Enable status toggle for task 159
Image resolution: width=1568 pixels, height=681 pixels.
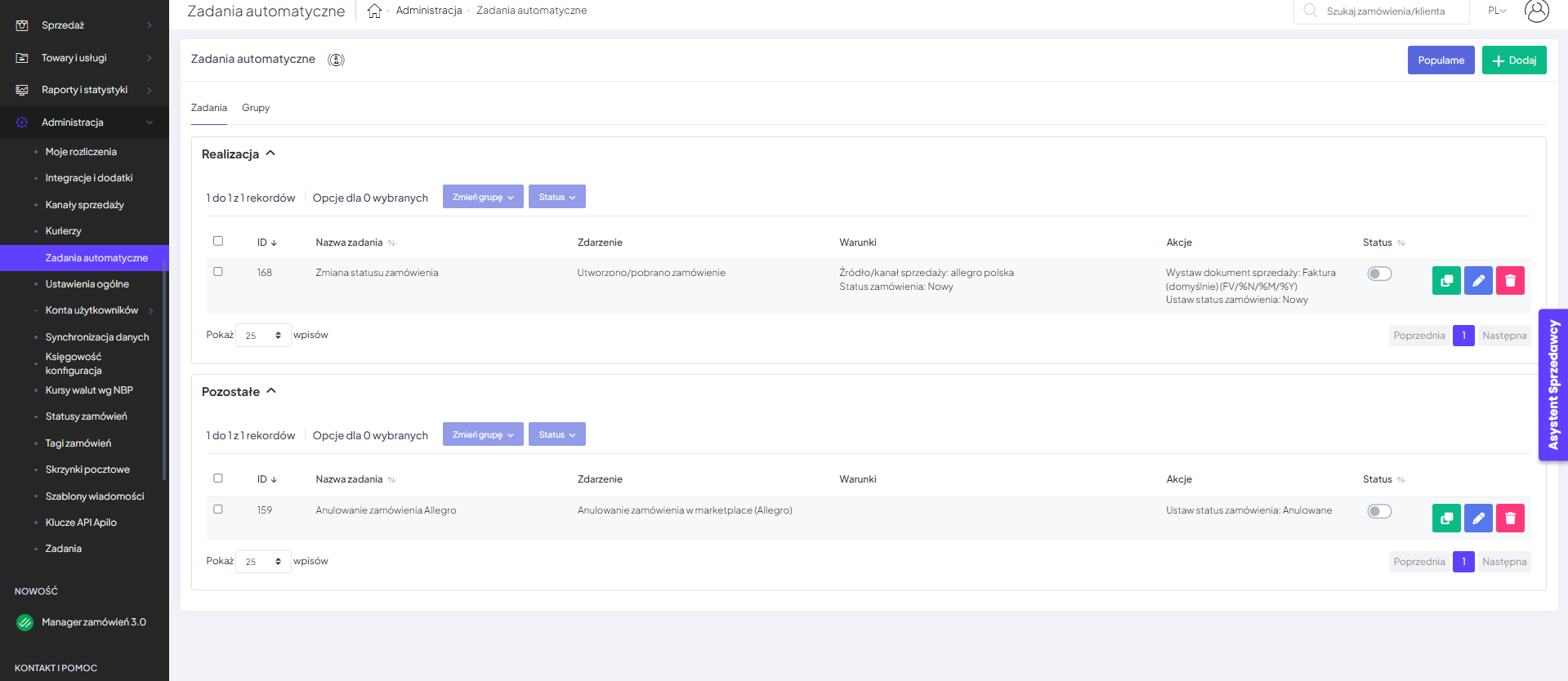click(1379, 512)
